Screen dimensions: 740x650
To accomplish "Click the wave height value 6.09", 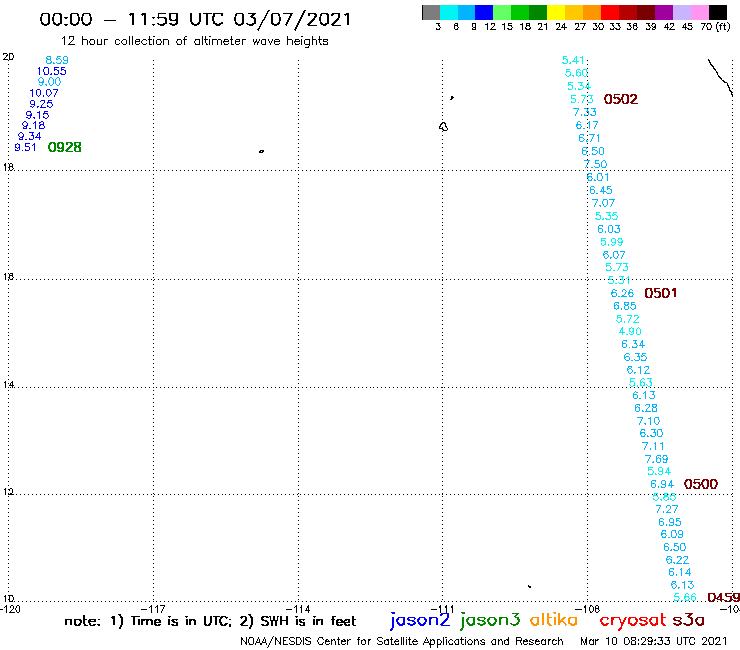I will pyautogui.click(x=672, y=534).
